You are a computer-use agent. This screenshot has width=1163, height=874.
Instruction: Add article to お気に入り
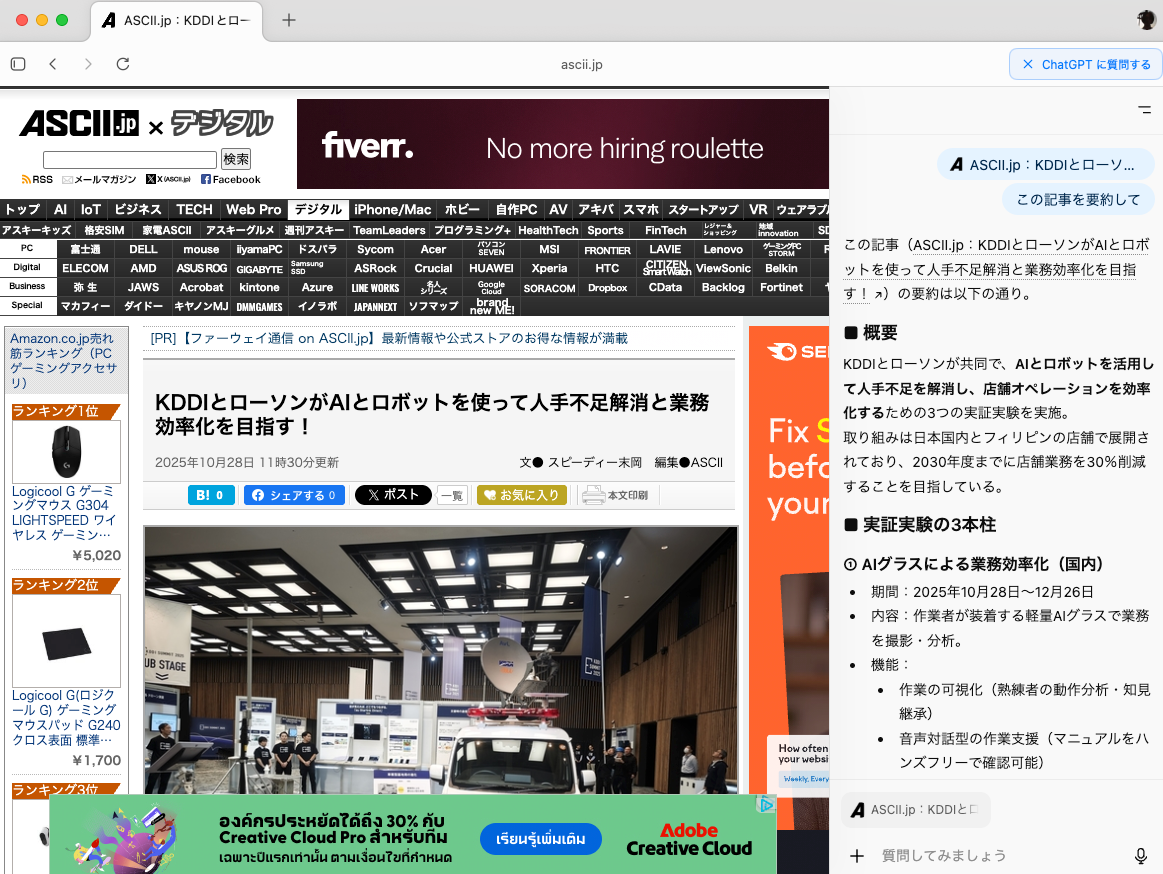click(x=522, y=495)
